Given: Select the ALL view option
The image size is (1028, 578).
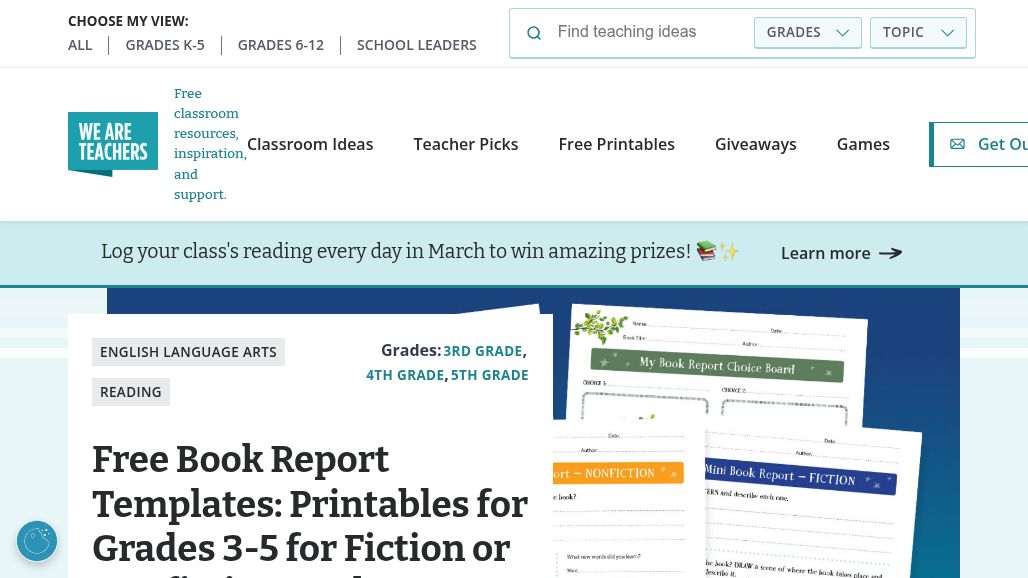Looking at the screenshot, I should coord(80,45).
